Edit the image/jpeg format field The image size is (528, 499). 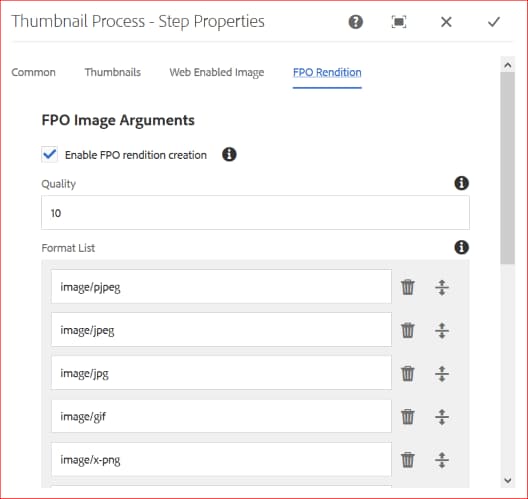(221, 330)
